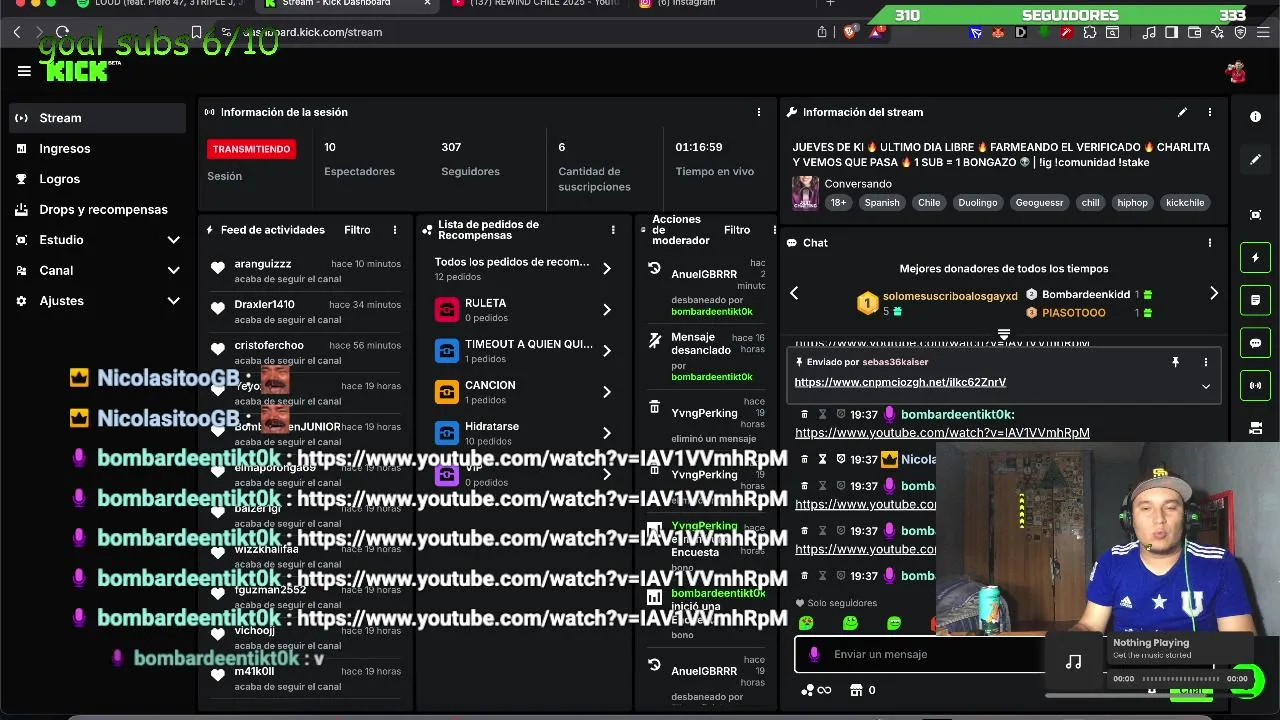Open pinned message options menu
The image size is (1280, 720).
click(1206, 362)
